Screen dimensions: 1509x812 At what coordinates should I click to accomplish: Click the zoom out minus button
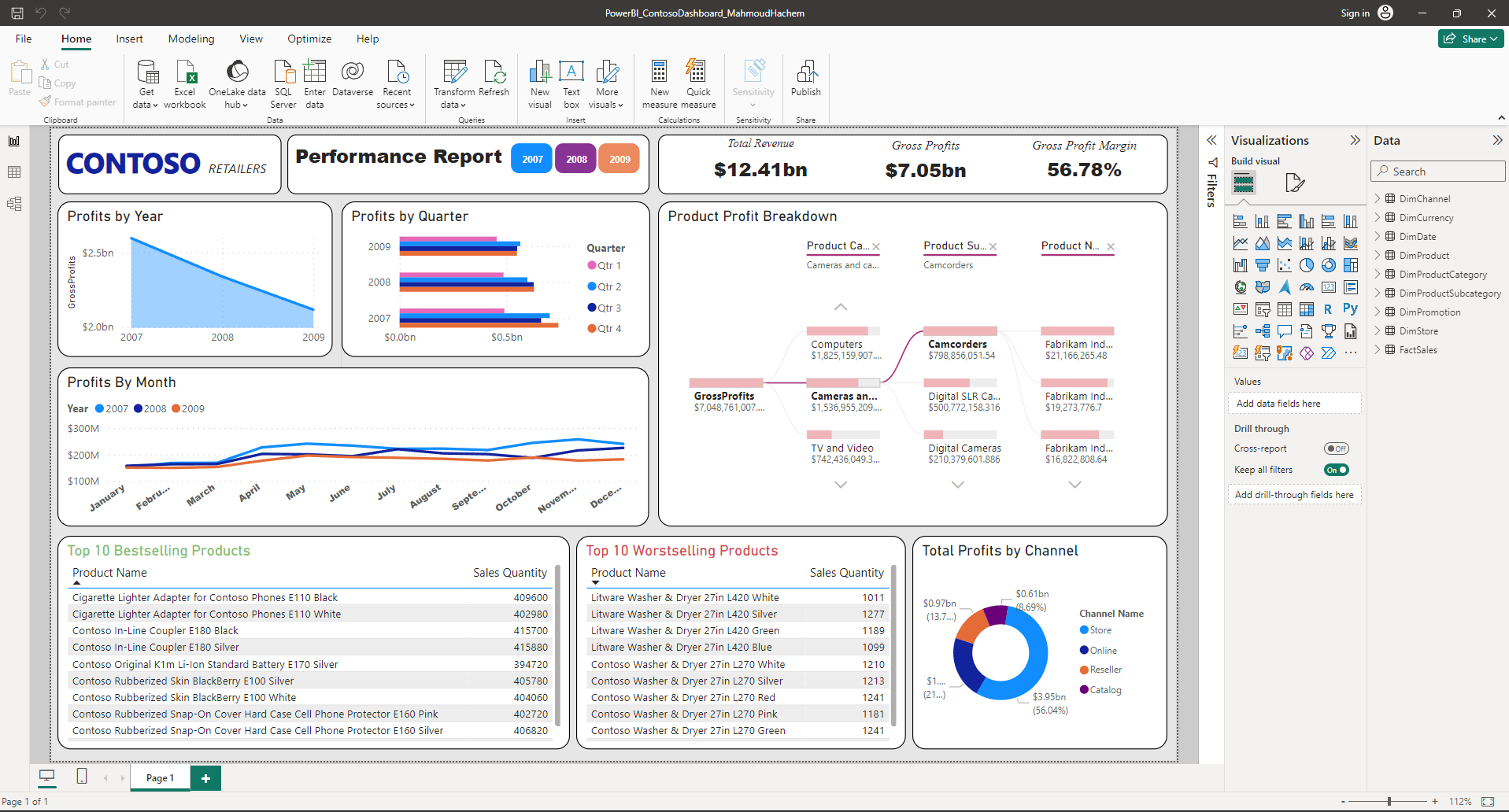click(x=1343, y=801)
